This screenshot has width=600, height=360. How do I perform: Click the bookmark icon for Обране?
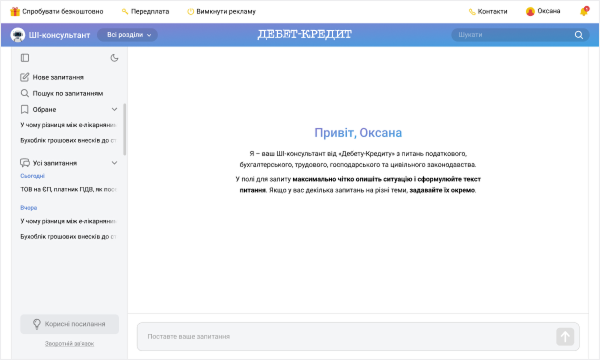coord(24,109)
